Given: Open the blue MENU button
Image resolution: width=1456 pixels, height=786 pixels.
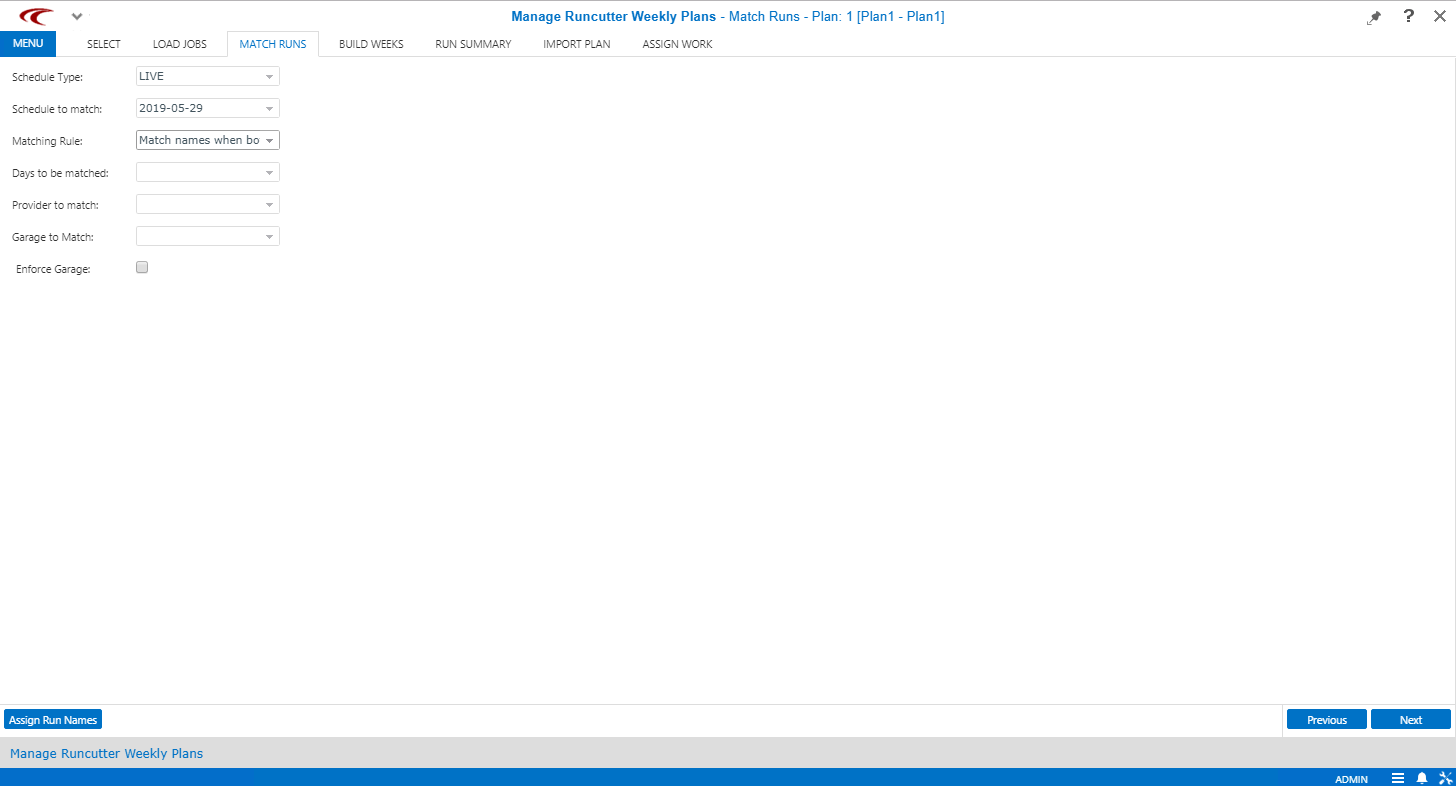Looking at the screenshot, I should [28, 43].
